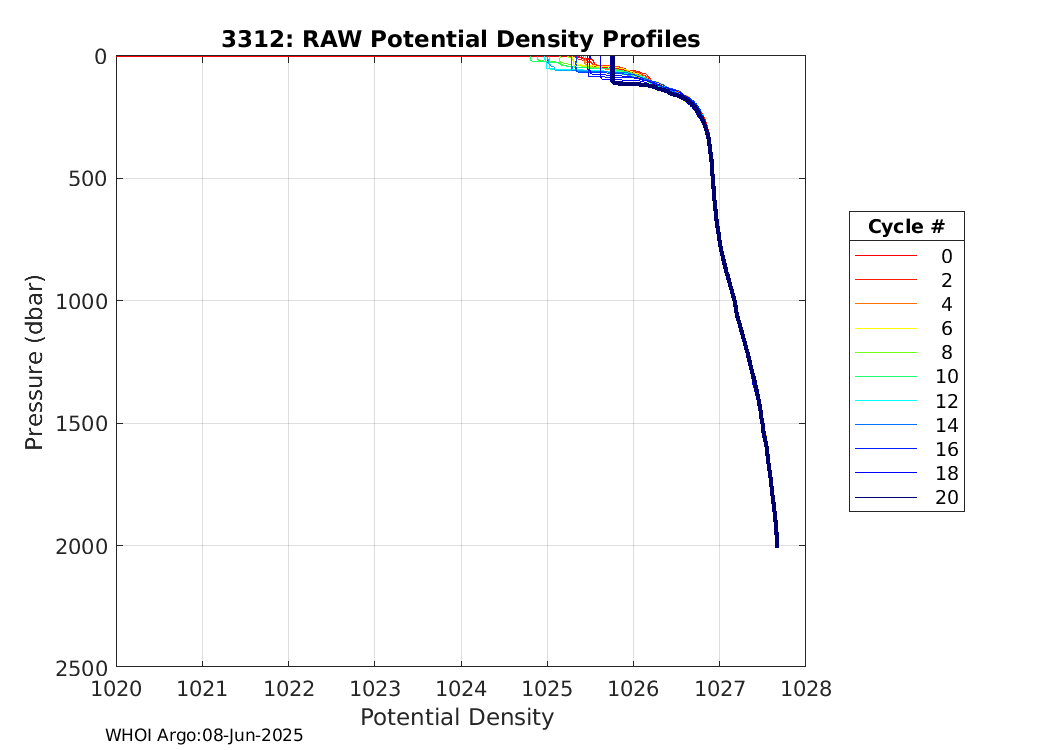
Task: Click legend entry label '8'
Action: point(946,353)
